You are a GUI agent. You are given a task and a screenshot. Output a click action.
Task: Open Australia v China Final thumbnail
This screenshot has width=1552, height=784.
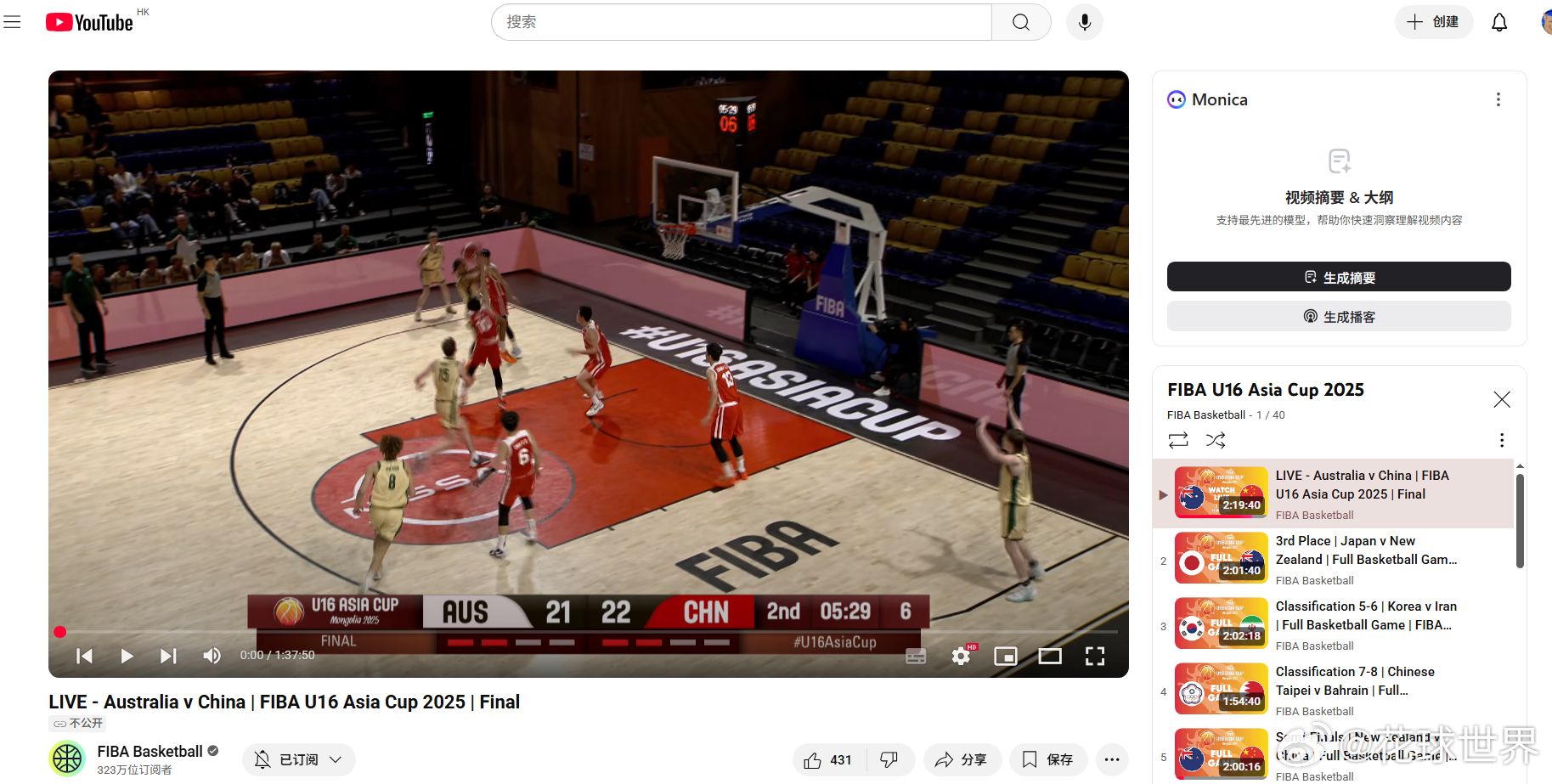1221,493
